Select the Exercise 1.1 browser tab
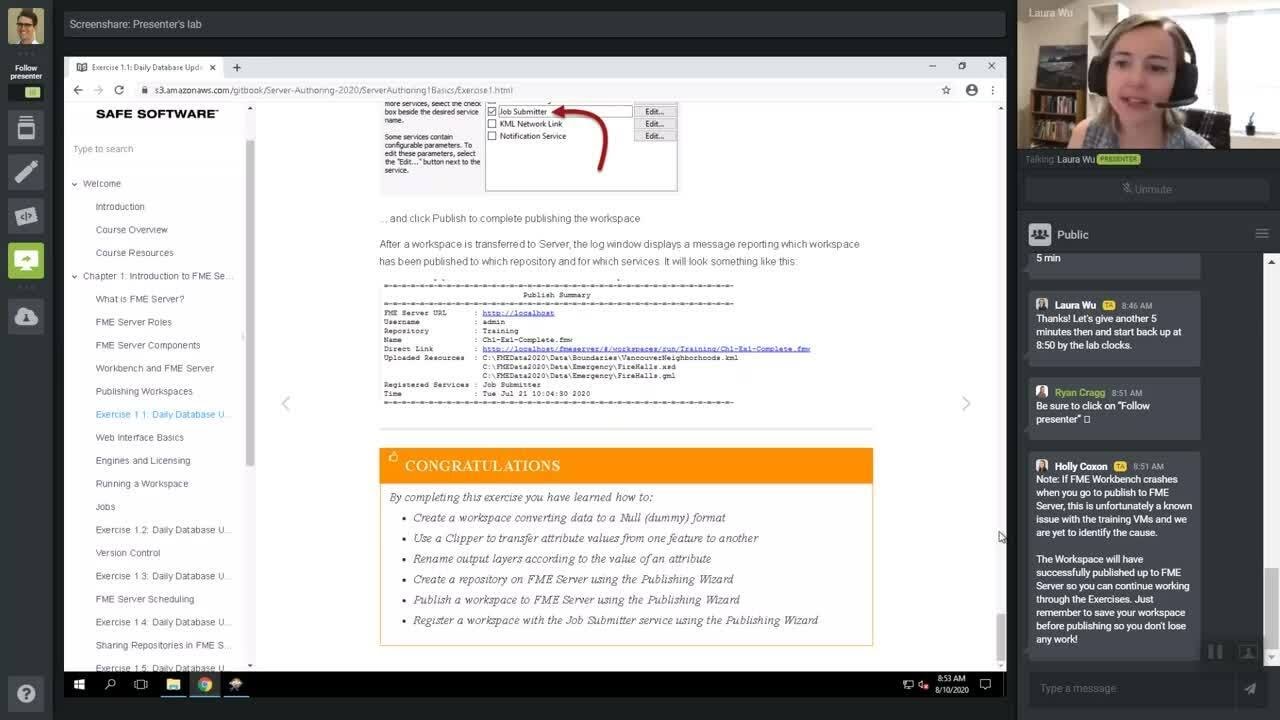Screen dimensions: 1280x720 tap(146, 67)
